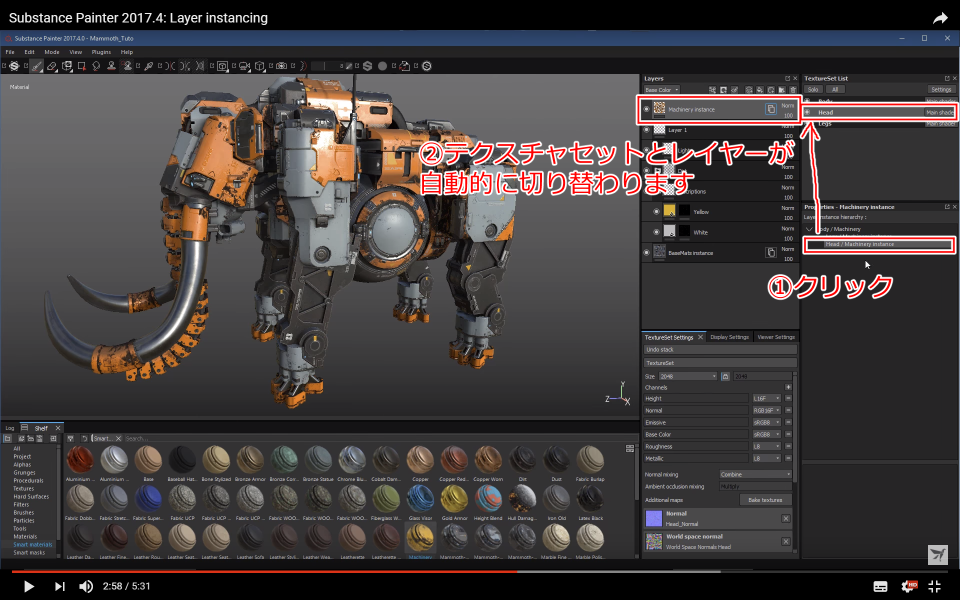
Task: Select the Paint brush tool
Action: tap(37, 66)
